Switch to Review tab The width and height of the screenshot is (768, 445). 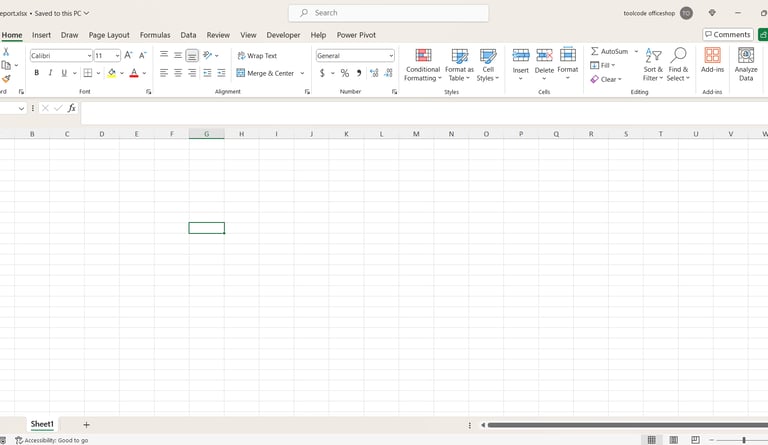pos(218,35)
